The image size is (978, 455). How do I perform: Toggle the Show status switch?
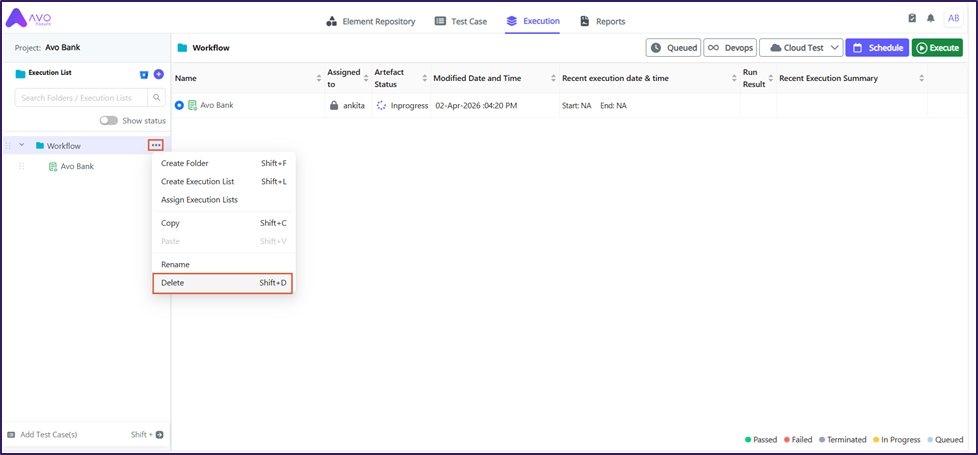108,121
